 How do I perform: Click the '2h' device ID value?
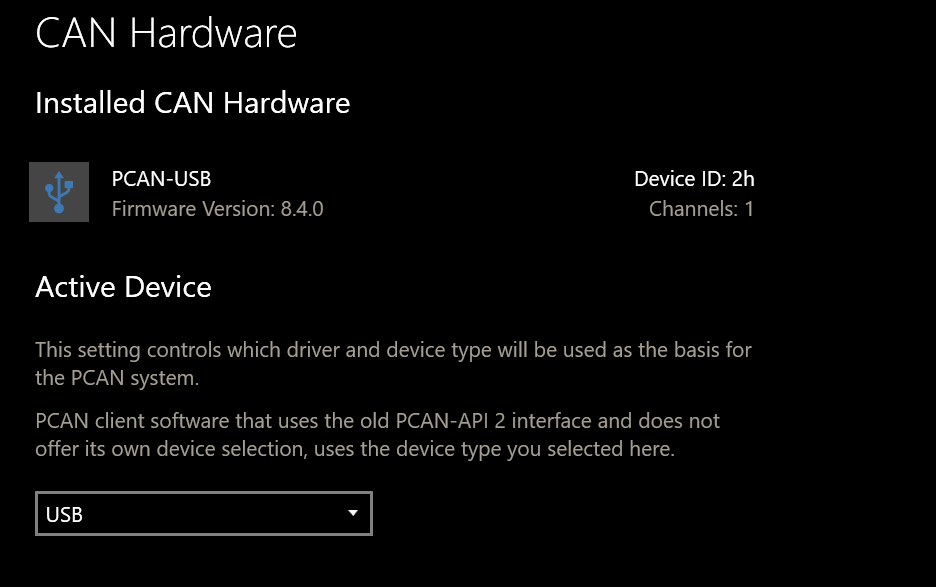742,179
